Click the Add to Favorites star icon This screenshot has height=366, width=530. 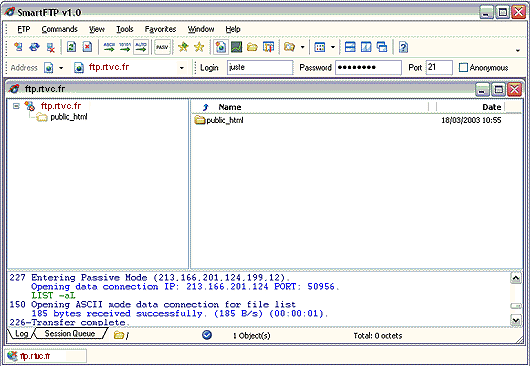click(183, 47)
